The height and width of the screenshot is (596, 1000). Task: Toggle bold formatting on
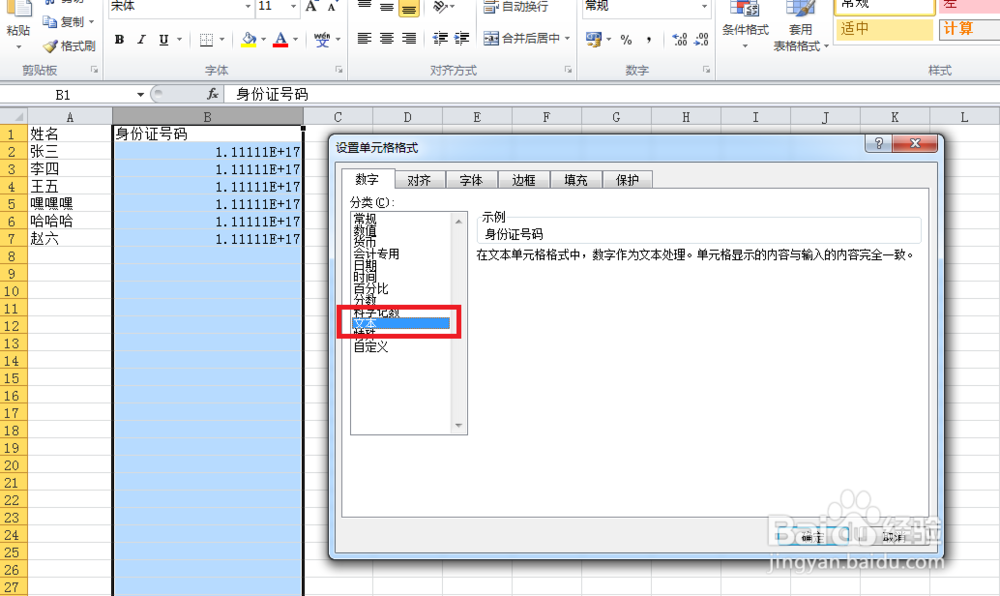click(x=119, y=39)
